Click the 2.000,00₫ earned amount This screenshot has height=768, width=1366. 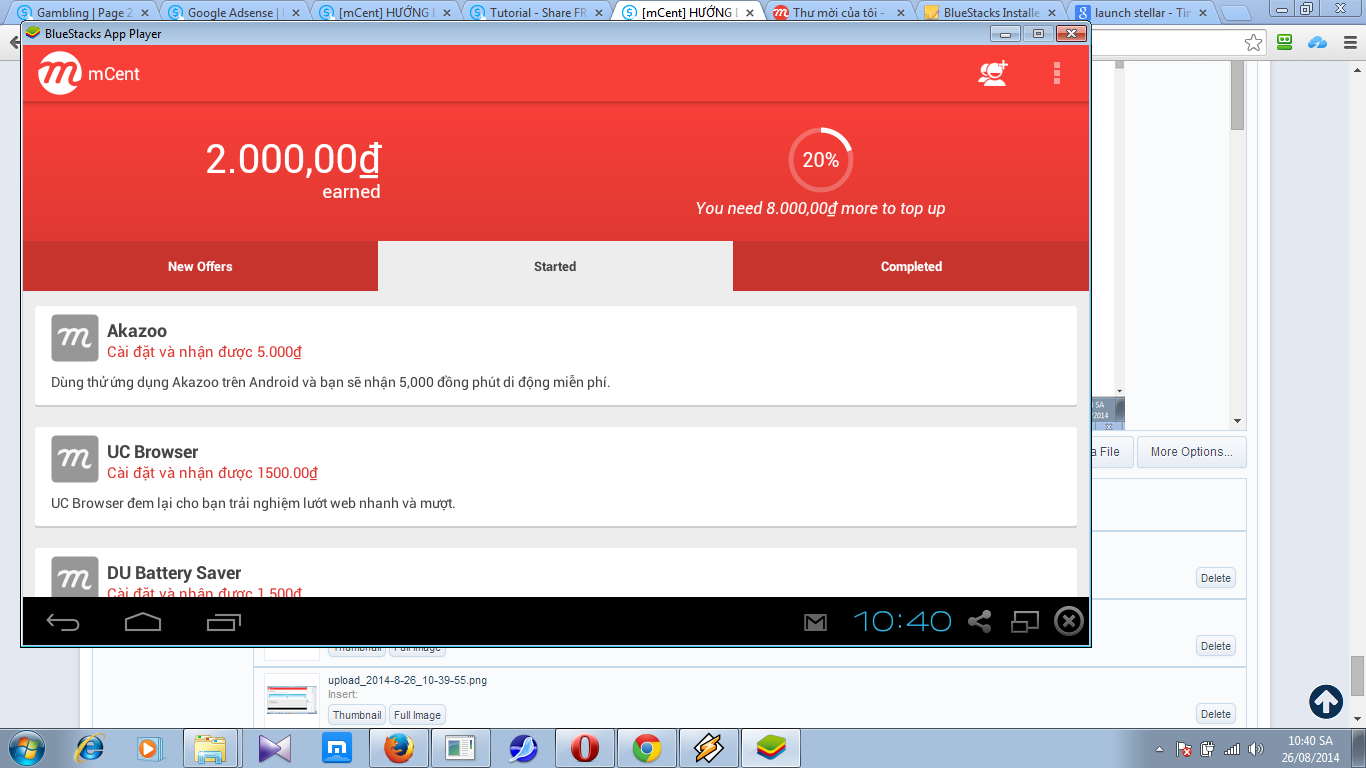(x=293, y=159)
